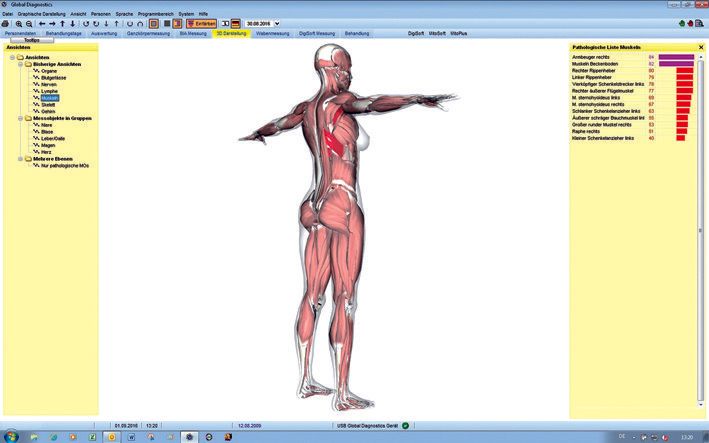Collapse the Bisherige Ansichten folder
The image size is (709, 443).
pos(21,64)
